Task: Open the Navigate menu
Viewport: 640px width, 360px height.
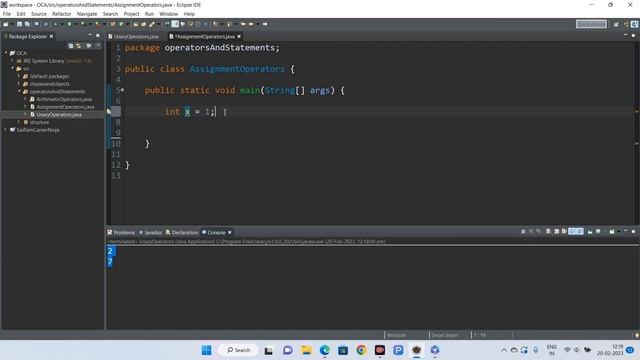Action: [87, 14]
